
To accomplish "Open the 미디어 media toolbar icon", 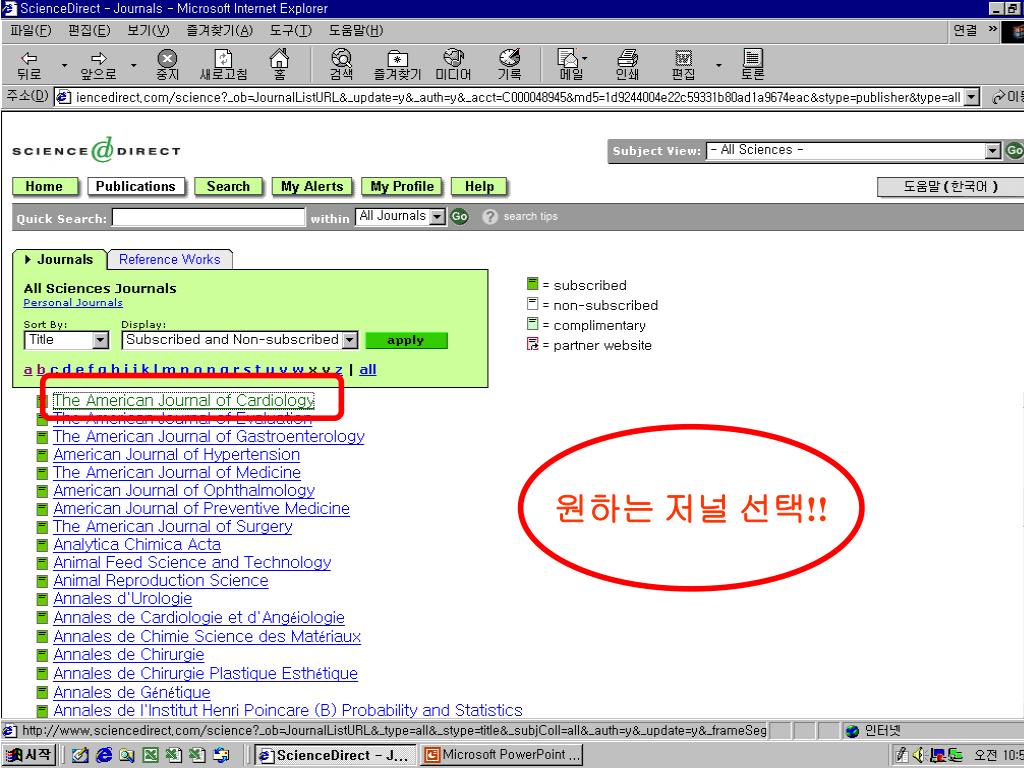I will coord(453,65).
